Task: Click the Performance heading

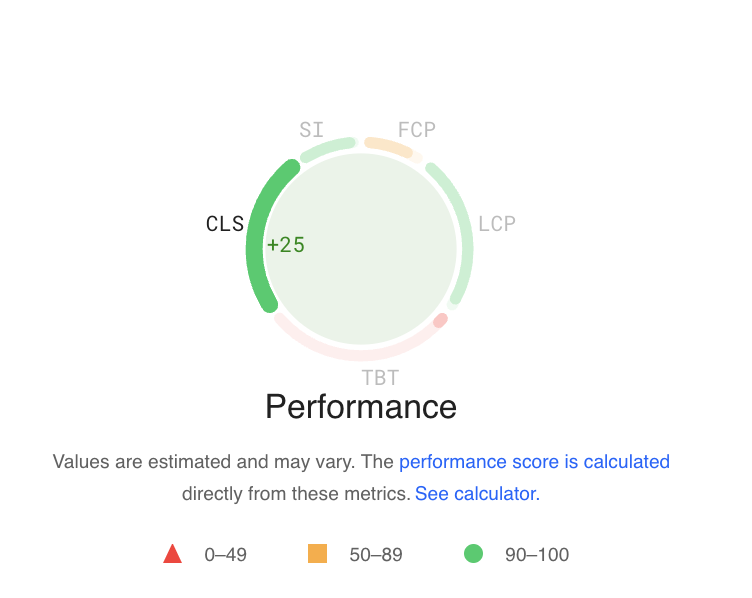Action: tap(361, 407)
